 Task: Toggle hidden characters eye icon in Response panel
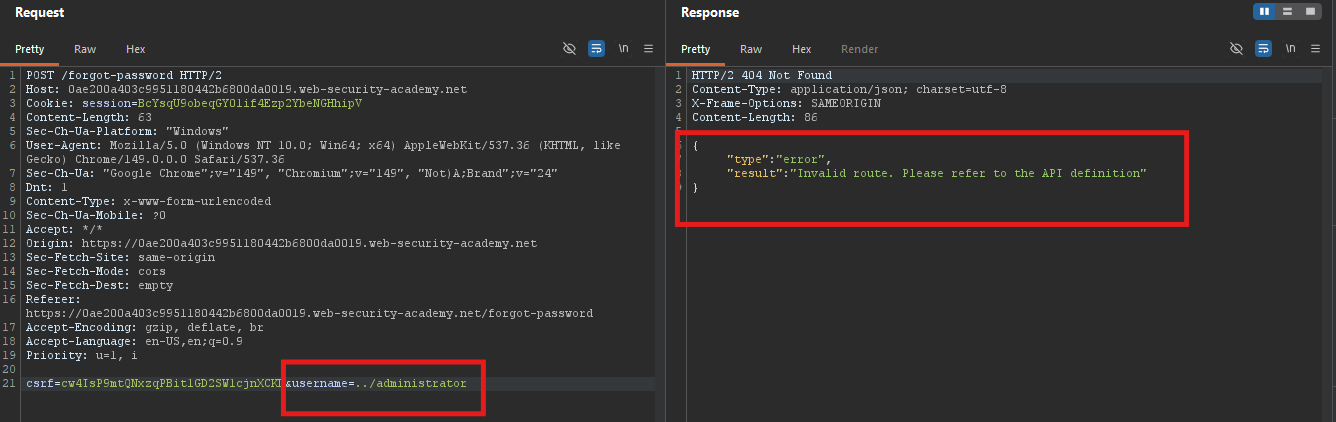pos(1236,48)
